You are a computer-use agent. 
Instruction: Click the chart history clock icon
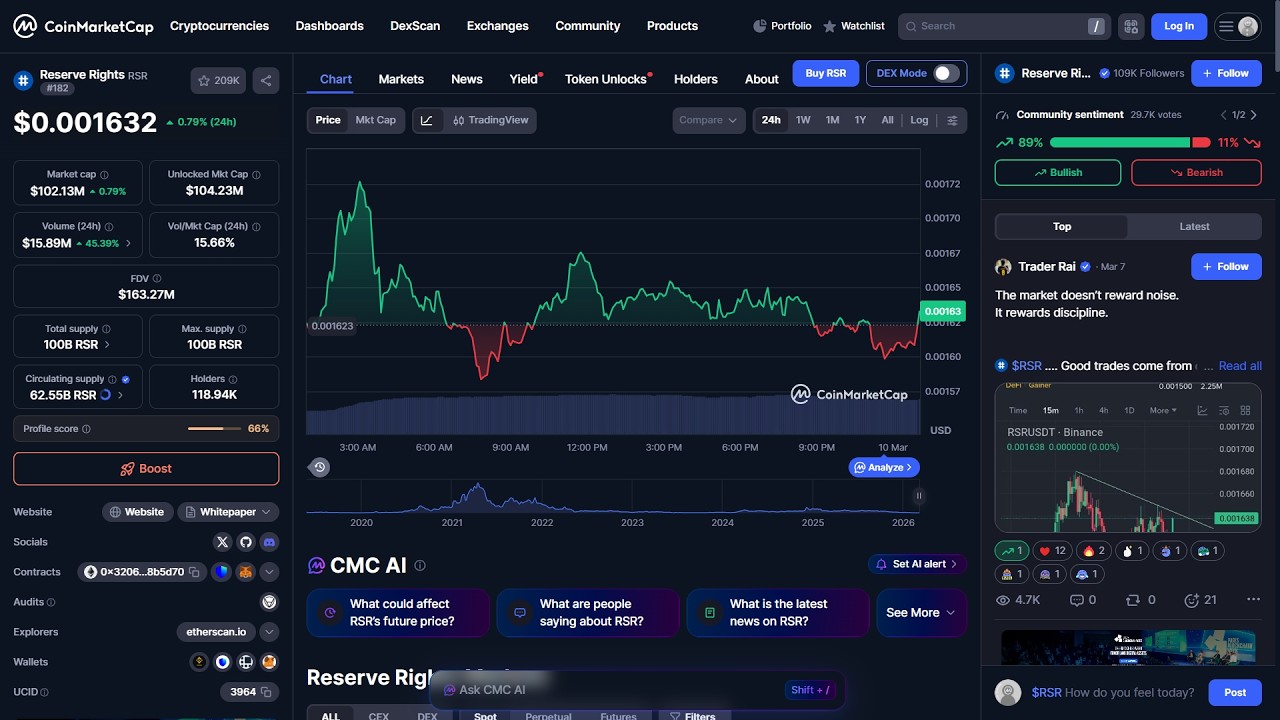point(319,467)
